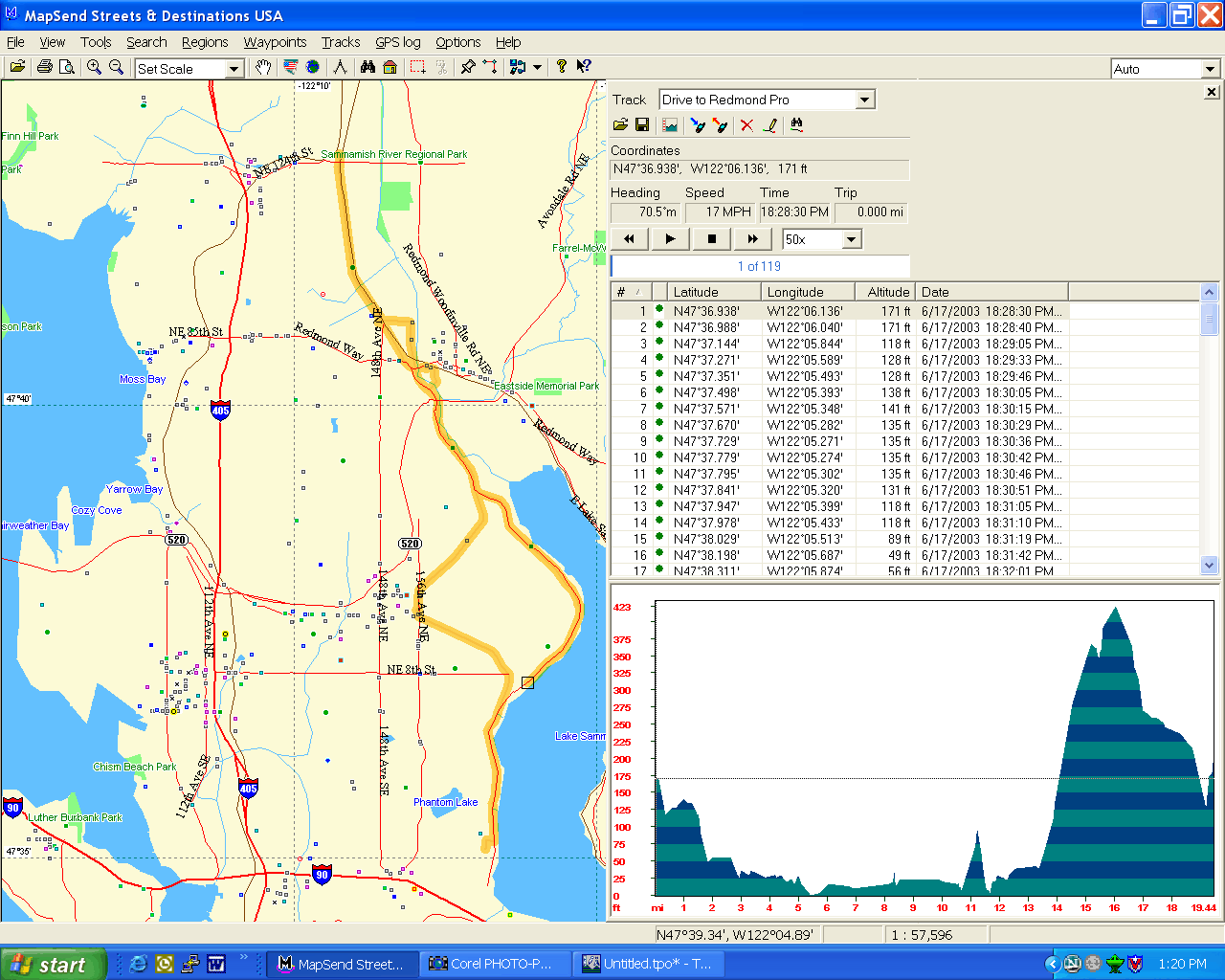1225x980 pixels.
Task: Delete track using the red X icon
Action: pyautogui.click(x=746, y=125)
